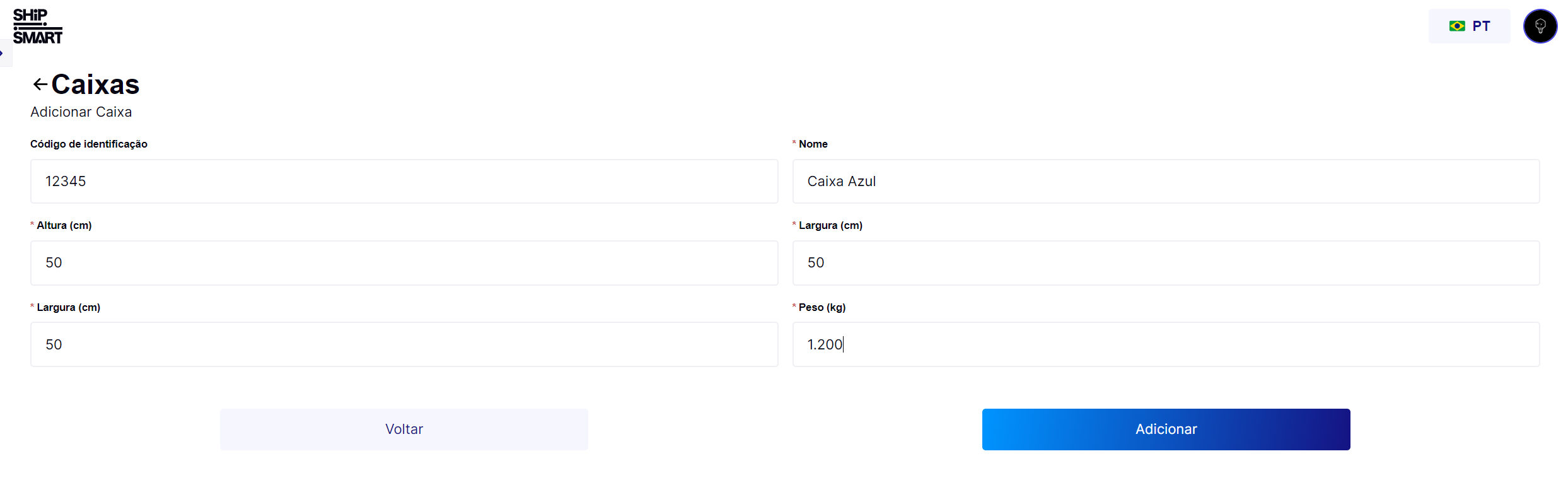
Task: Click the back arrow beside Caixas
Action: click(40, 85)
